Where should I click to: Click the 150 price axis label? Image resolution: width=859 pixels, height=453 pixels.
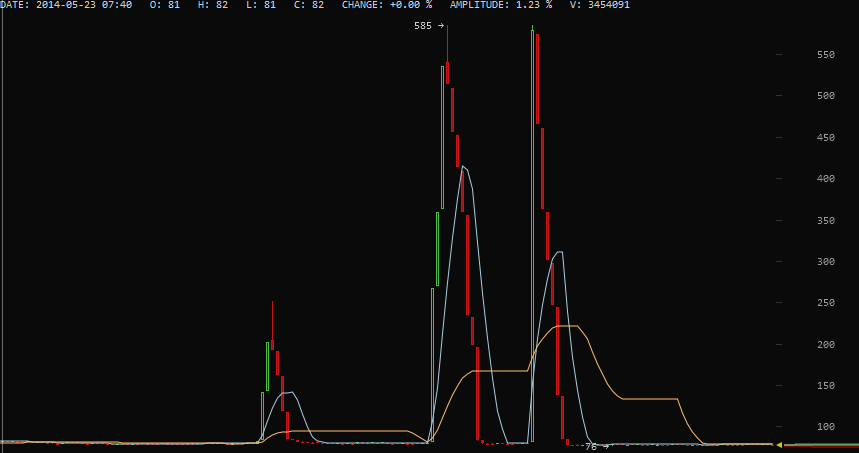point(826,386)
